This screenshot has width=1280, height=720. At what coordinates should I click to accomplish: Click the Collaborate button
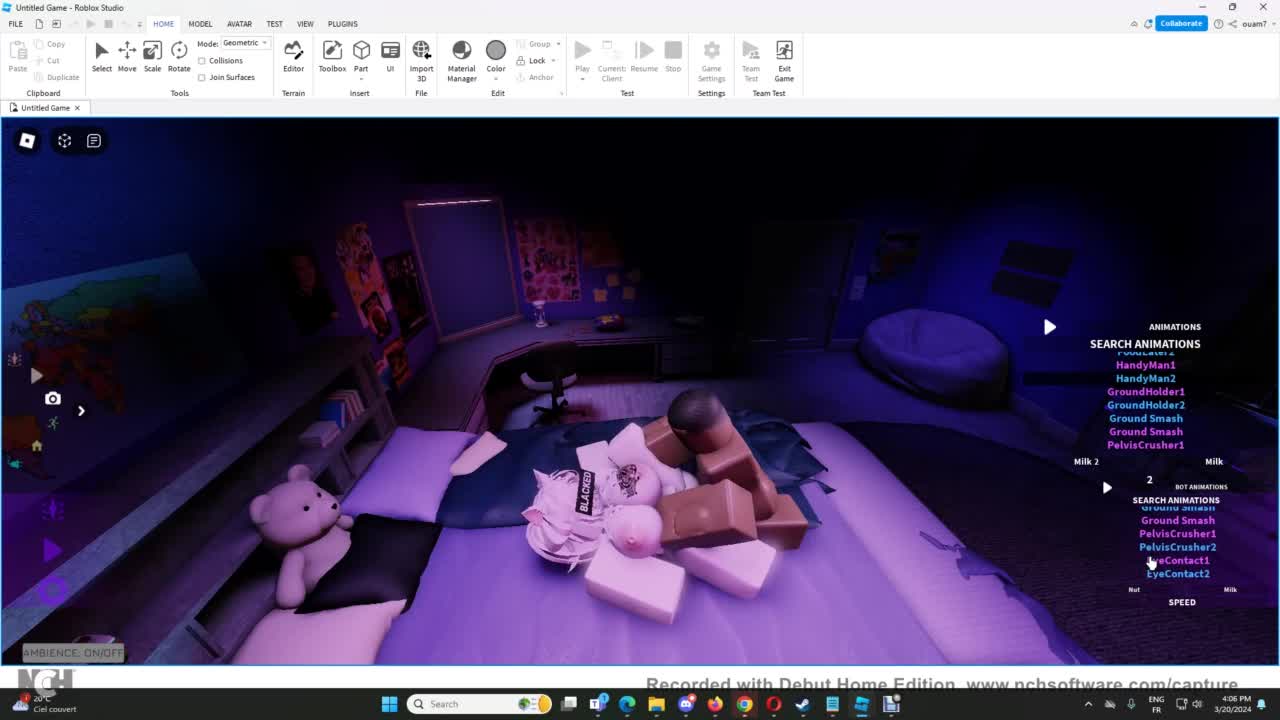1180,23
